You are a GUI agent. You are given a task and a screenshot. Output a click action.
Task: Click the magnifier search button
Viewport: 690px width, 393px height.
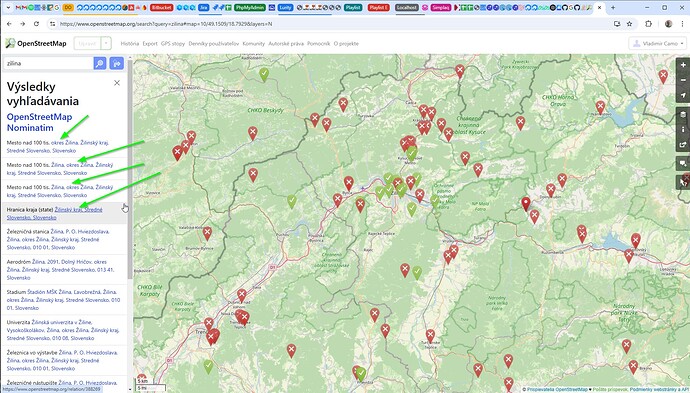100,63
